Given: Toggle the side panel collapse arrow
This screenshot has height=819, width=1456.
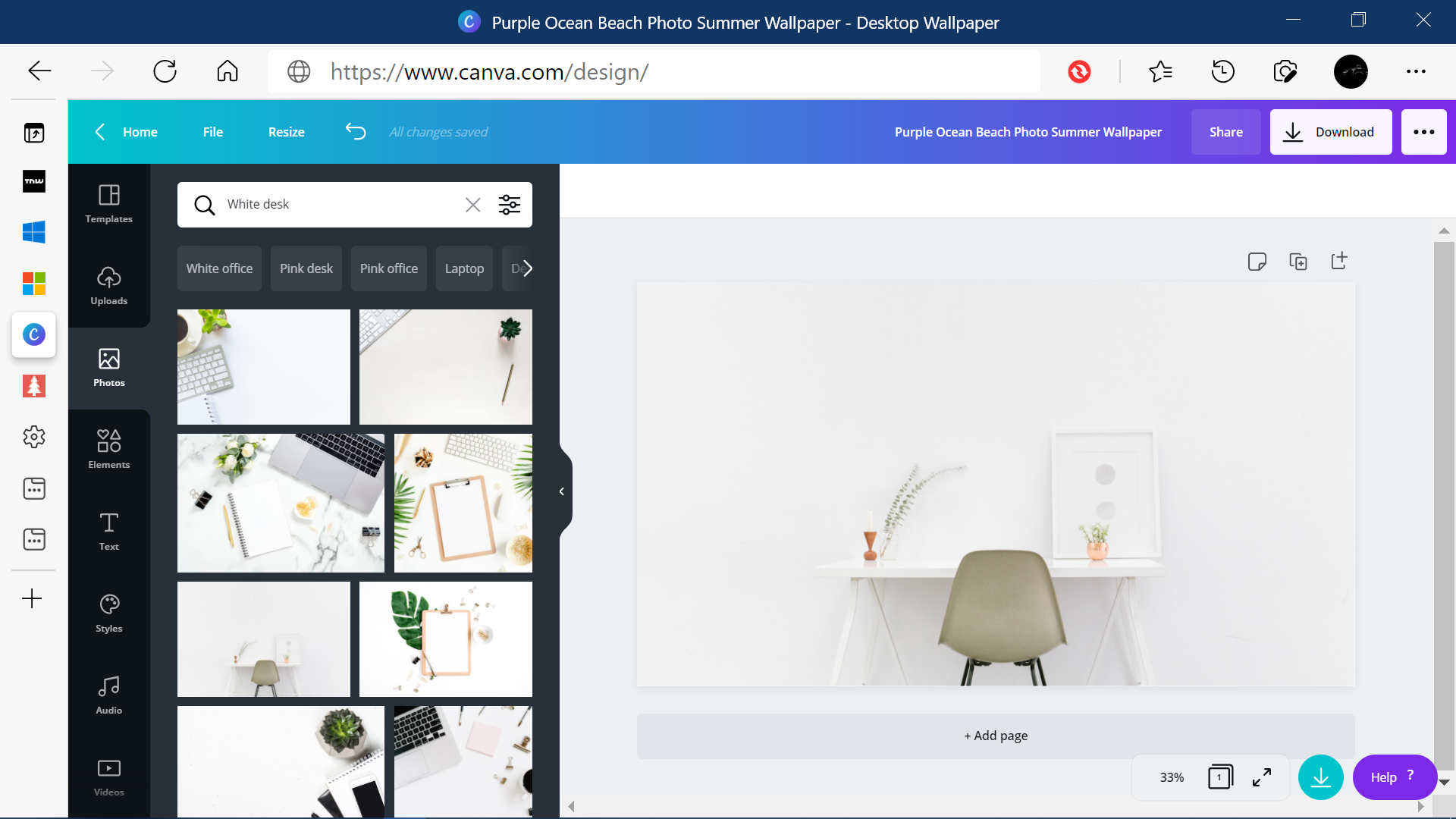Looking at the screenshot, I should point(561,490).
